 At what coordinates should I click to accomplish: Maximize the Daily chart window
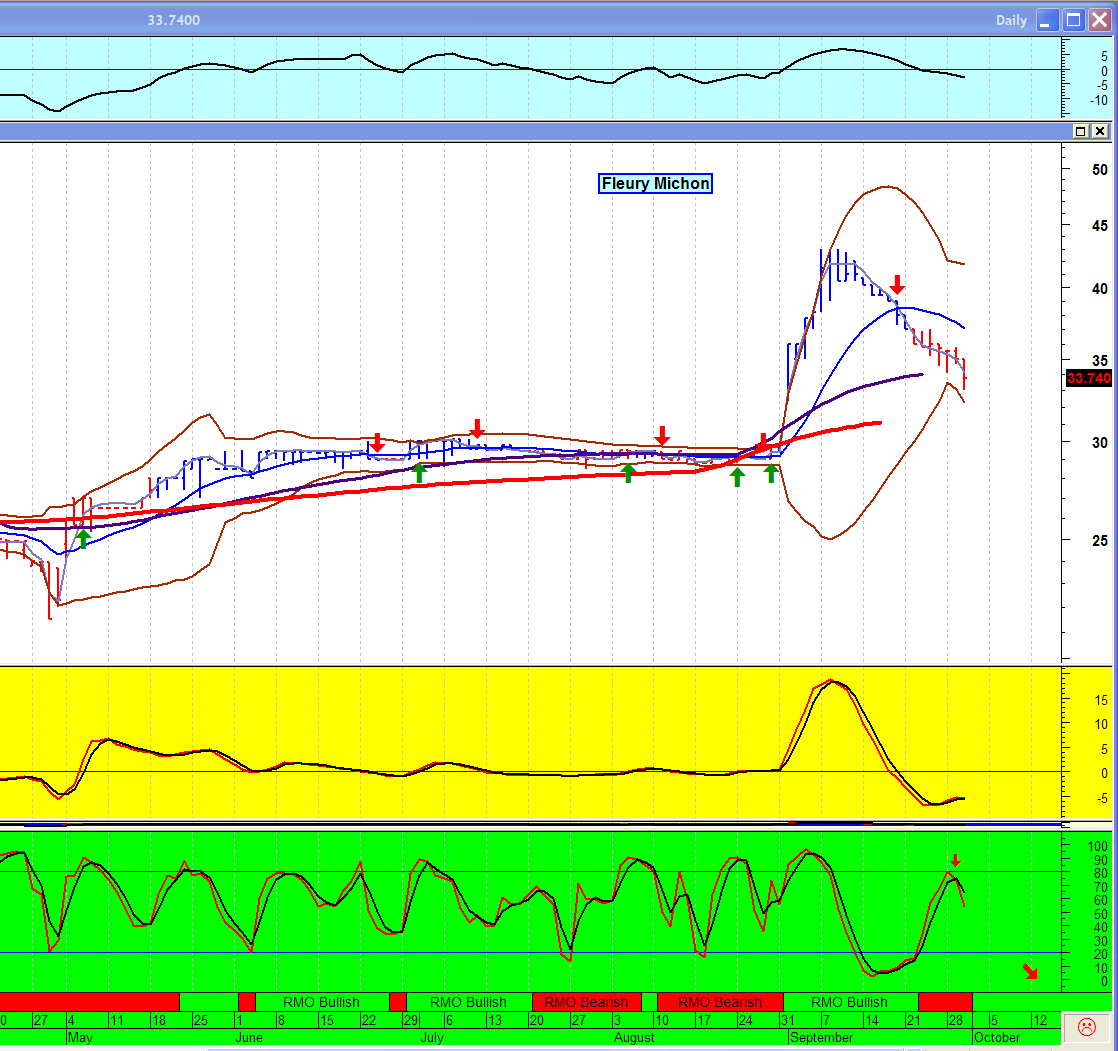[x=1073, y=20]
